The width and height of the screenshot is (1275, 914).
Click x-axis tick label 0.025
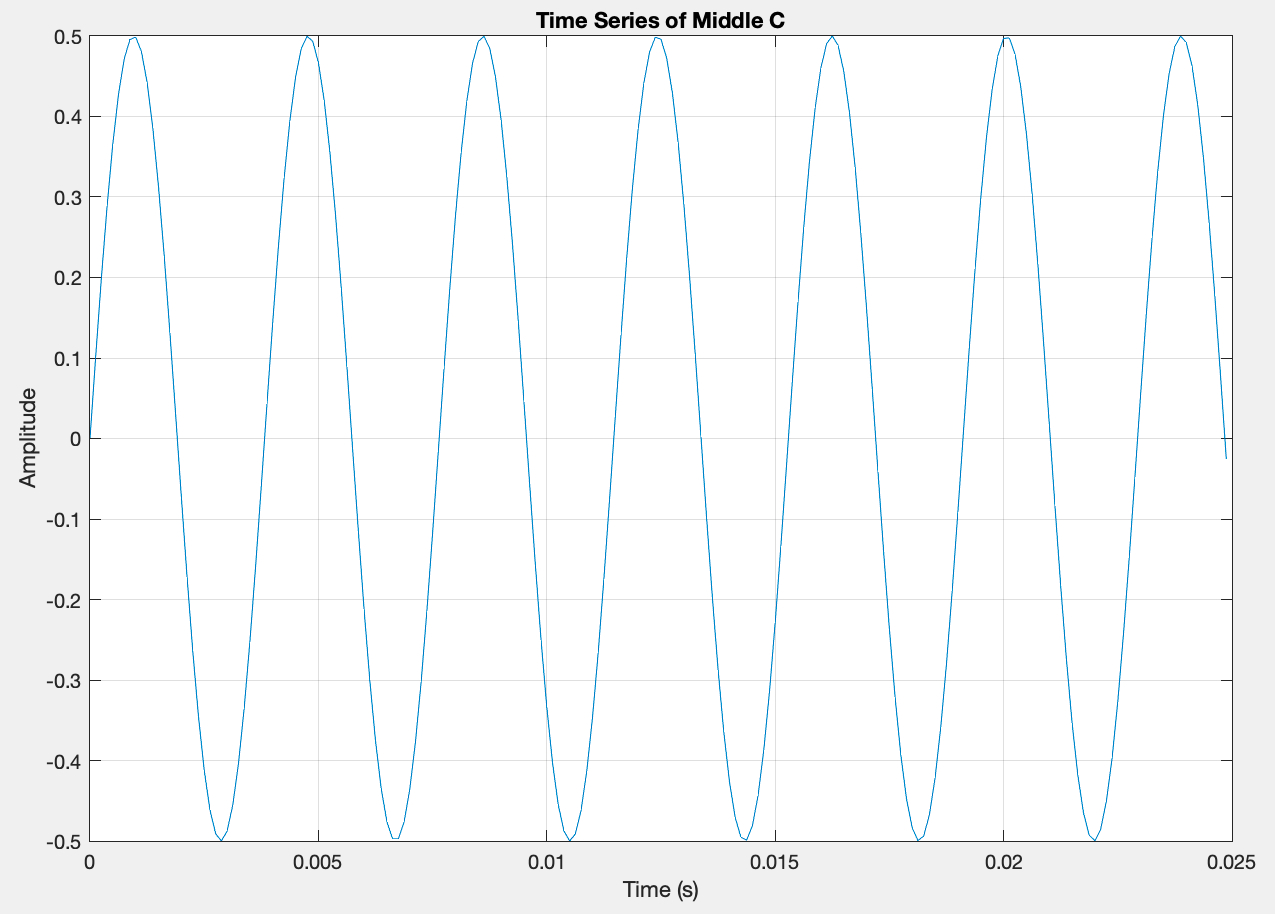pos(1231,862)
